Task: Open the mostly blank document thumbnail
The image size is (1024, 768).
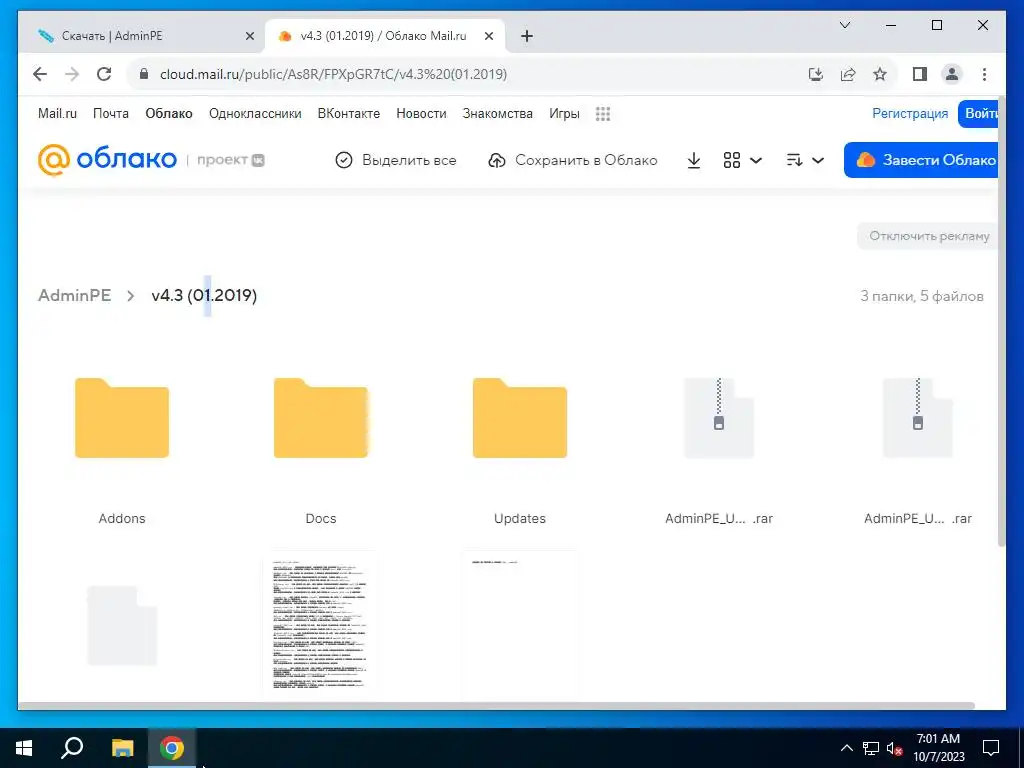Action: click(x=520, y=626)
